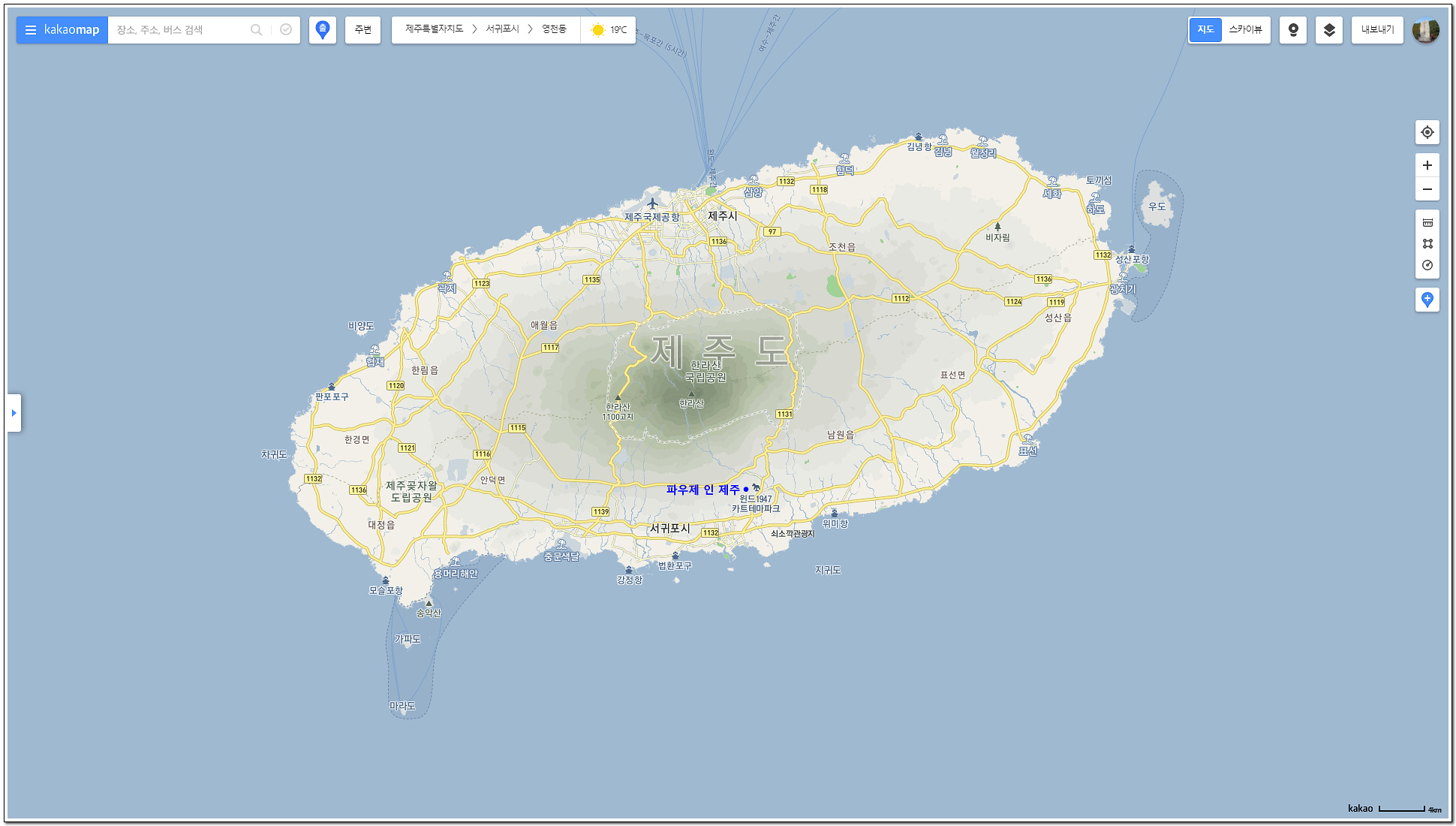Open the 서귀포시 city selector
Image resolution: width=1456 pixels, height=826 pixels.
[502, 29]
